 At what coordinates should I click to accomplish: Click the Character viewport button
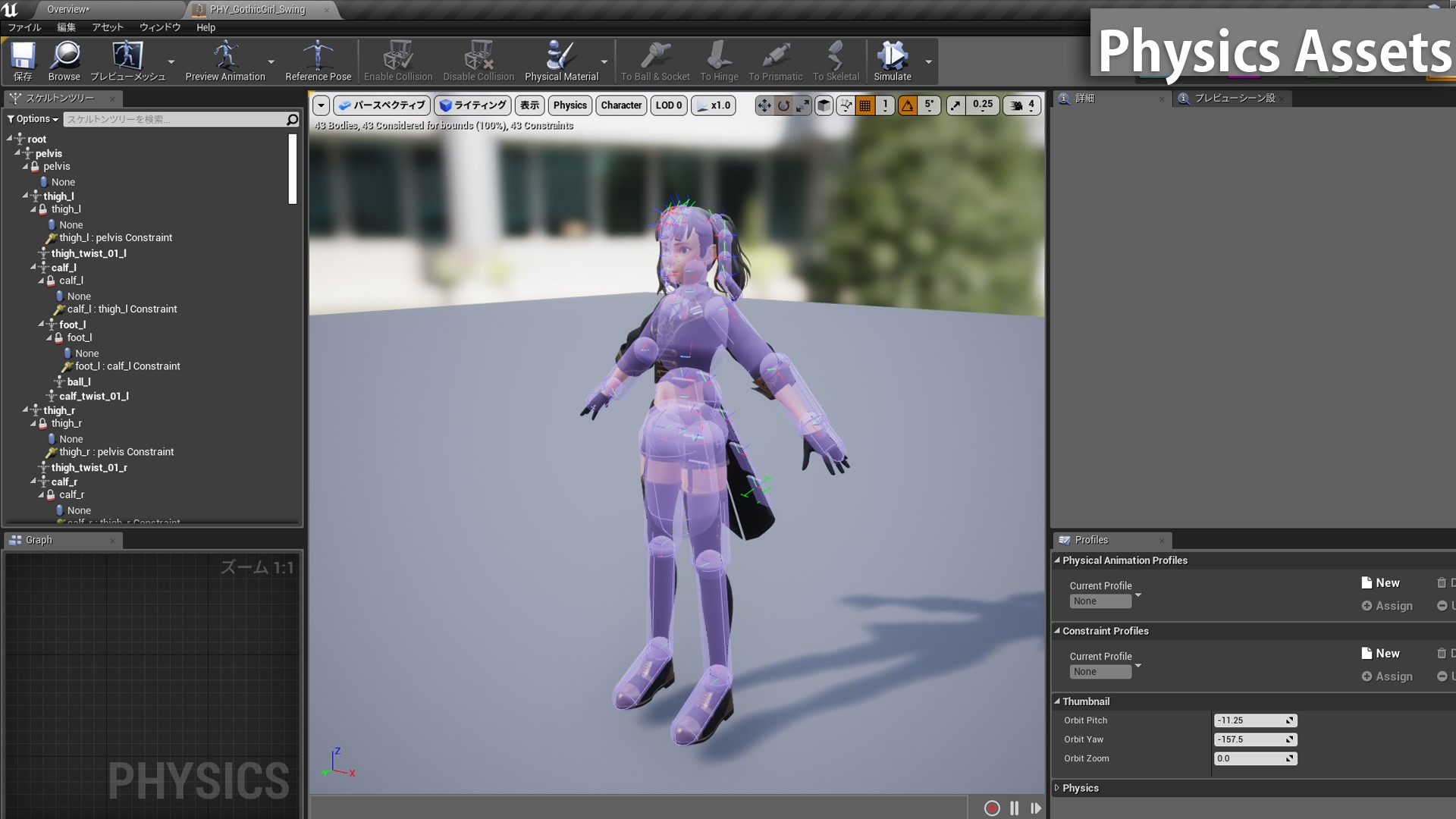(x=621, y=105)
